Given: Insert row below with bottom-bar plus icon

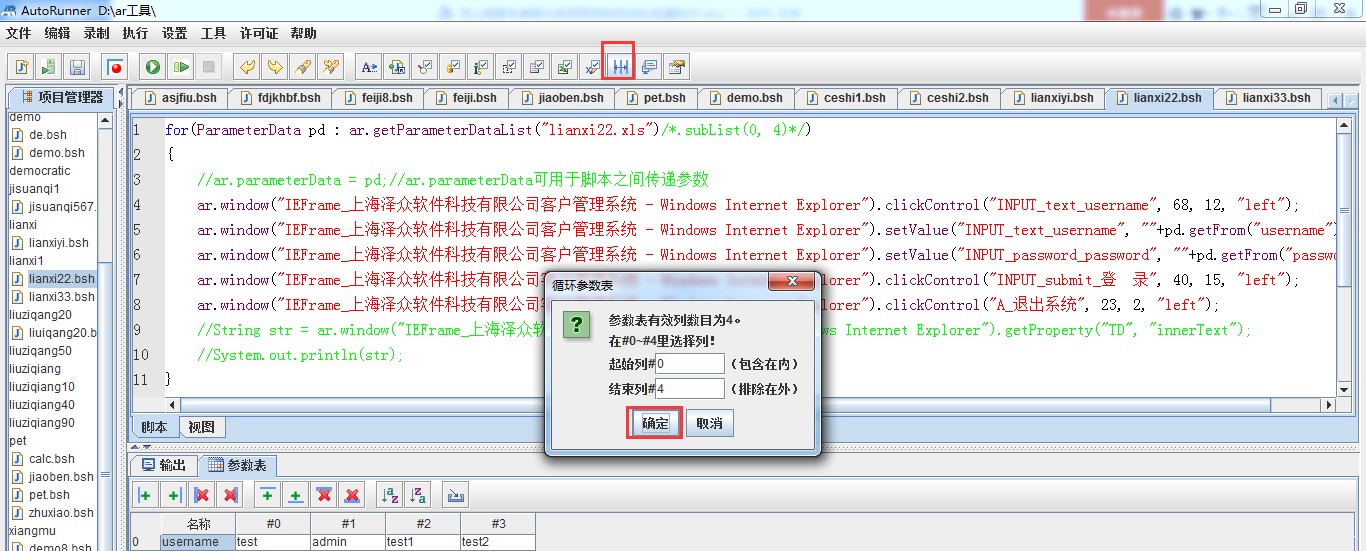Looking at the screenshot, I should point(296,495).
